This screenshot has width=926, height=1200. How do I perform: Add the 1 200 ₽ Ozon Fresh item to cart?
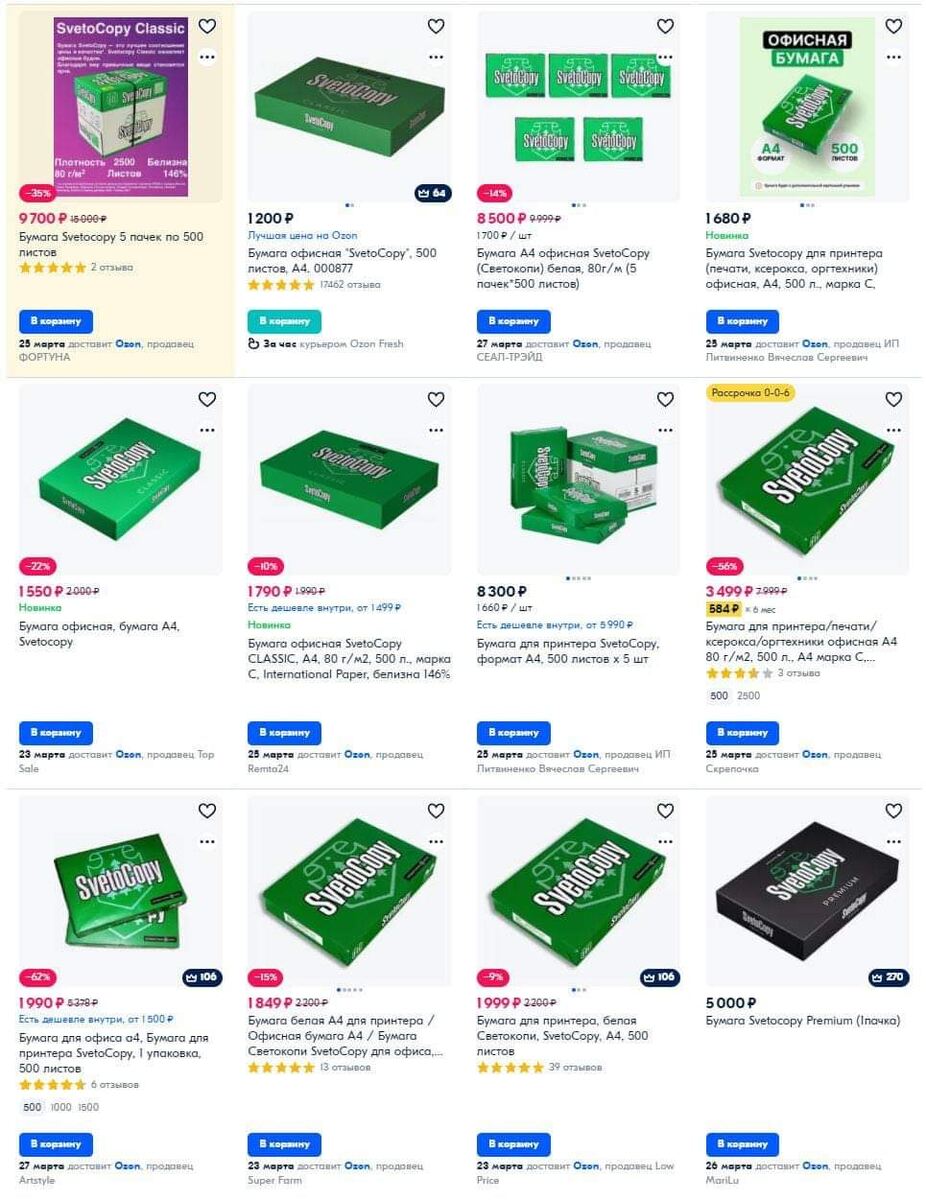point(285,321)
